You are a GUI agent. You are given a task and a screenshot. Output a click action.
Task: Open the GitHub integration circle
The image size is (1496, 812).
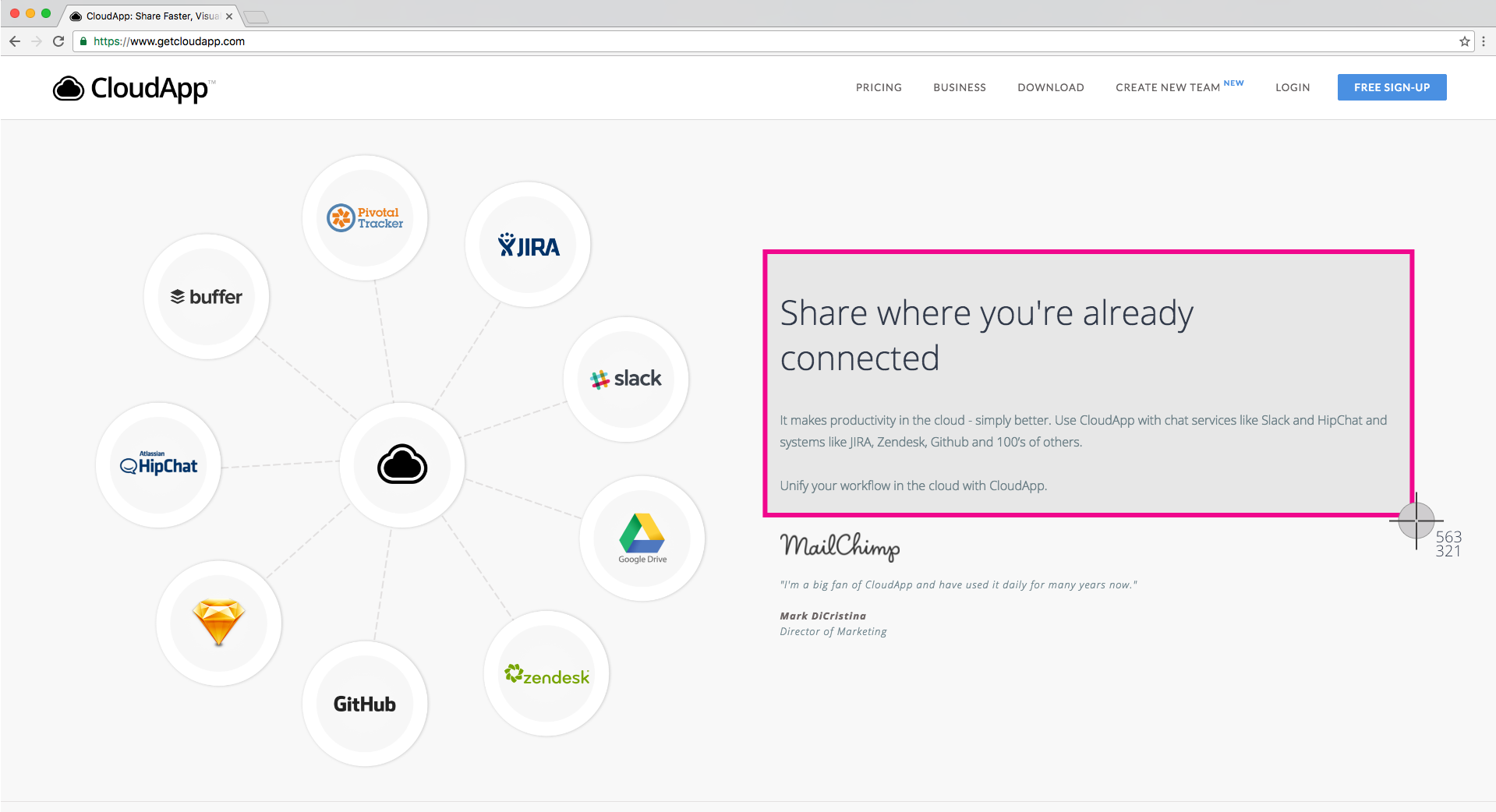(x=365, y=704)
